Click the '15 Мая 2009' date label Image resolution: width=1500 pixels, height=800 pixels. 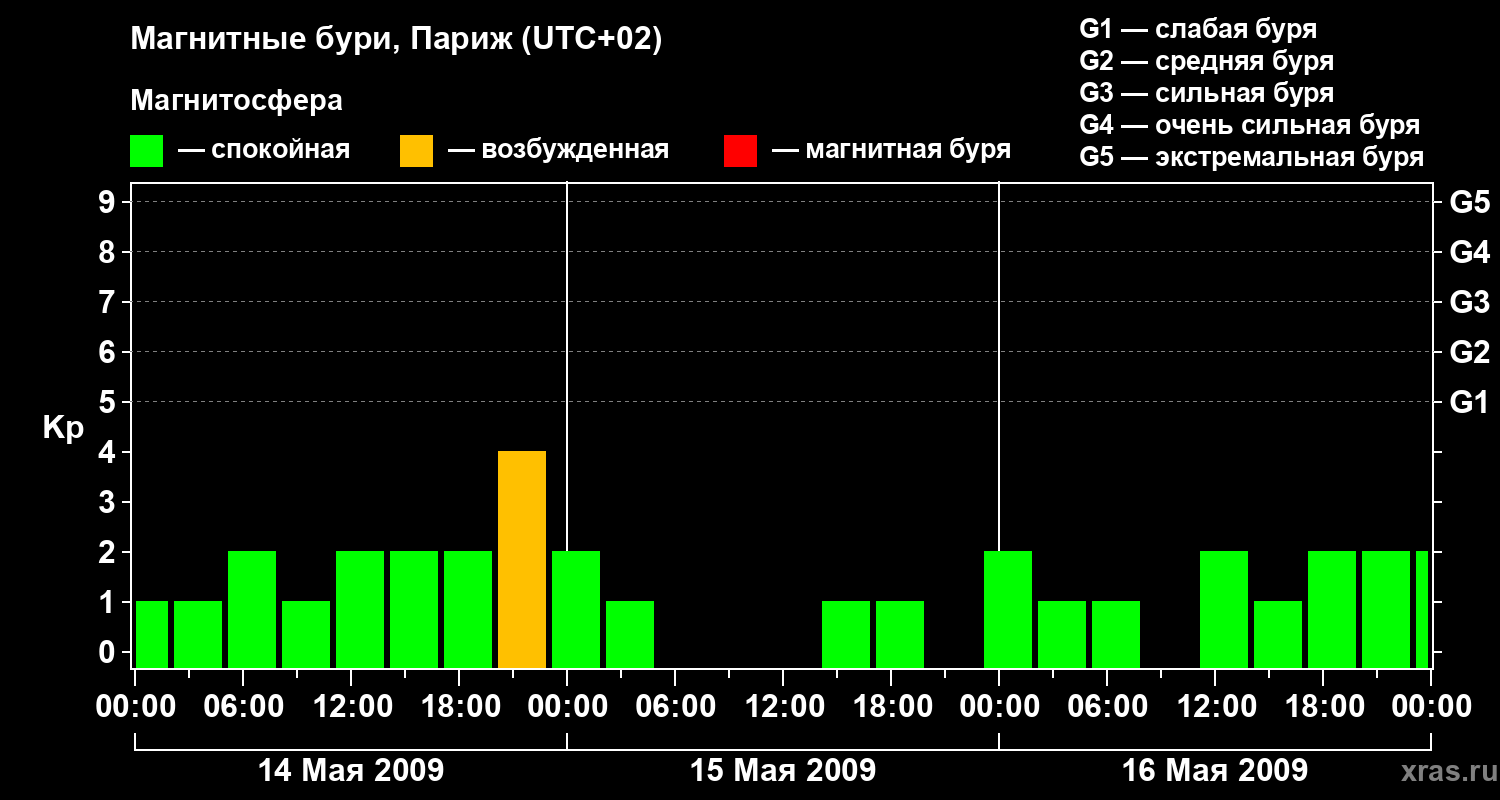pyautogui.click(x=783, y=770)
